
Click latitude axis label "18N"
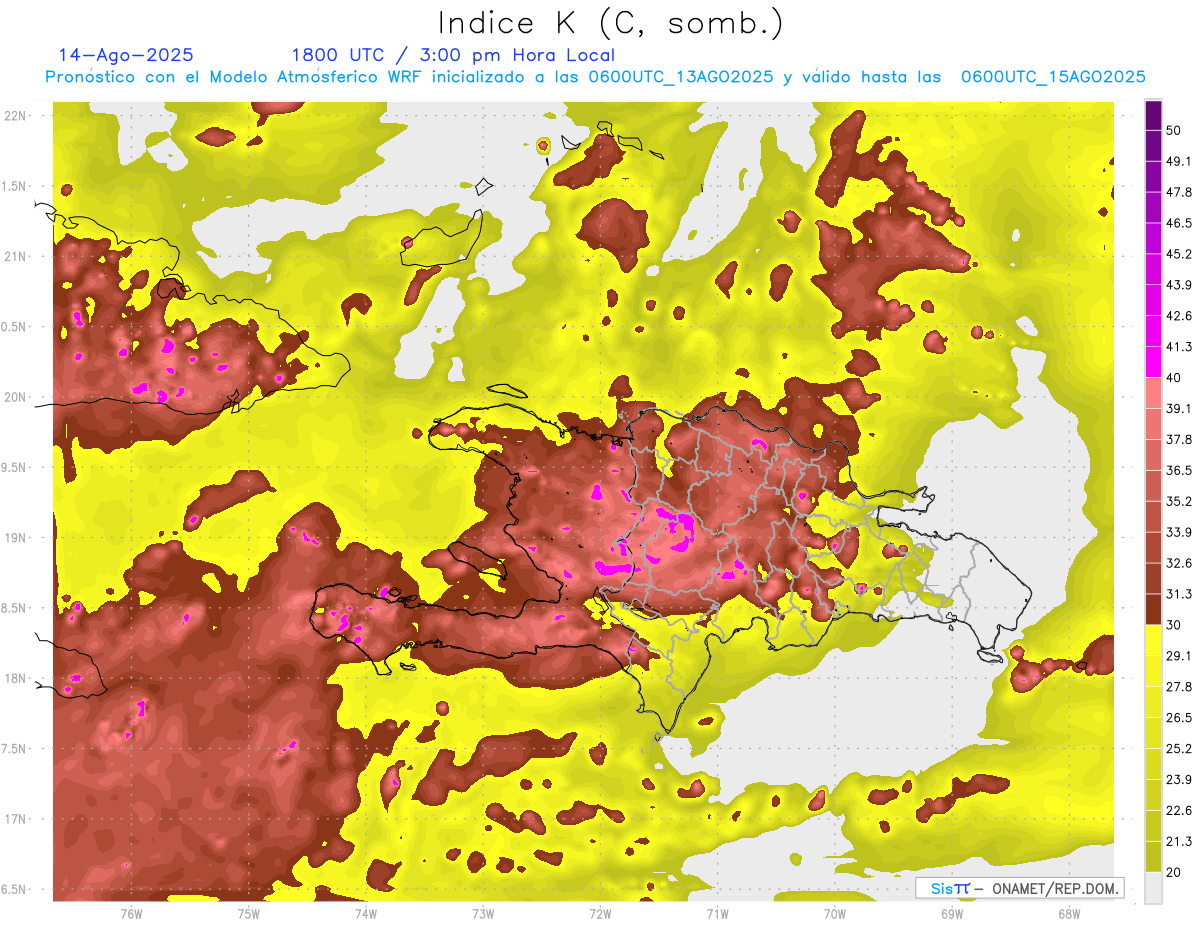(x=17, y=678)
